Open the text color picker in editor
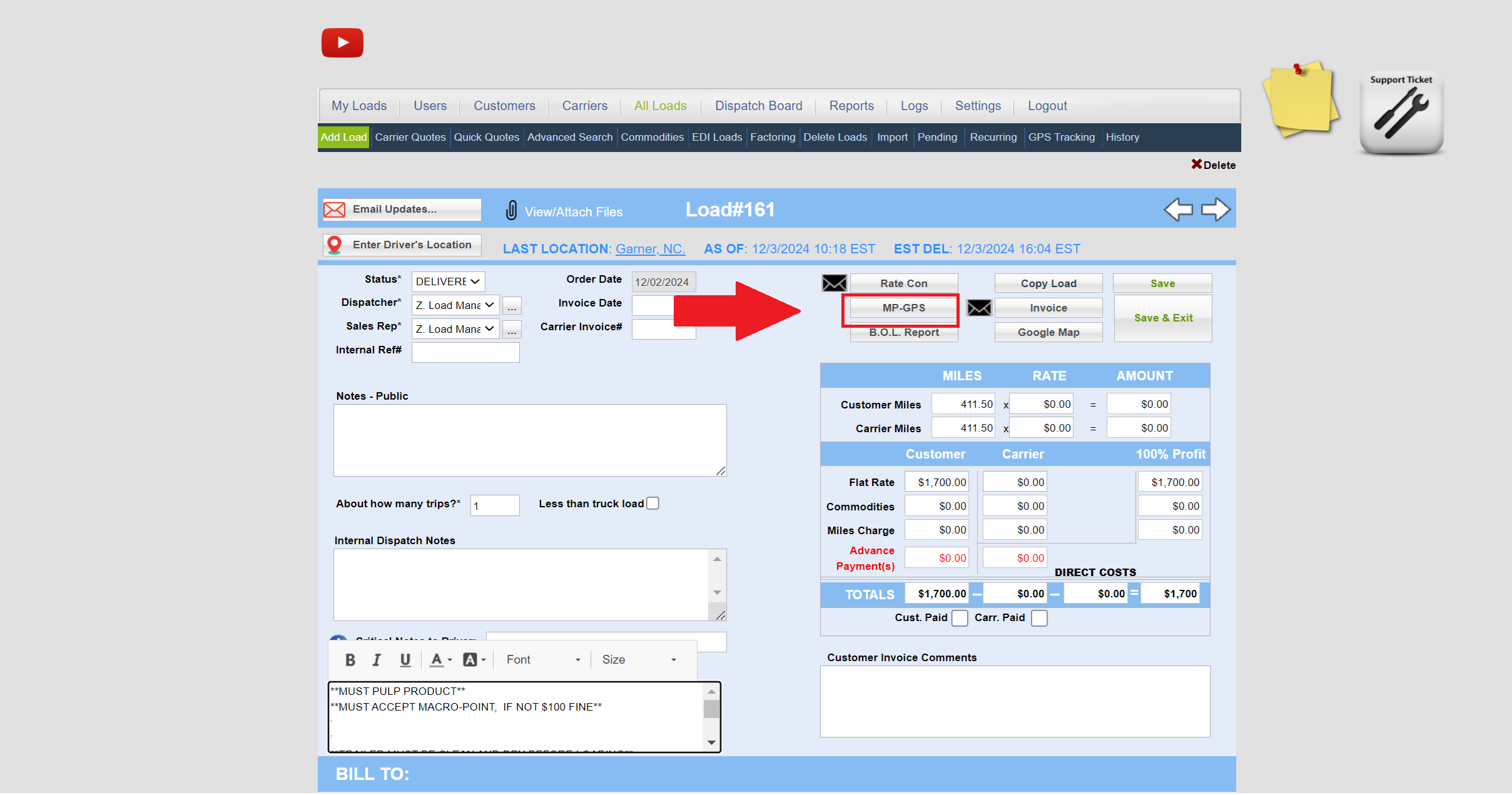Screen dimensions: 1512x795 (440, 660)
